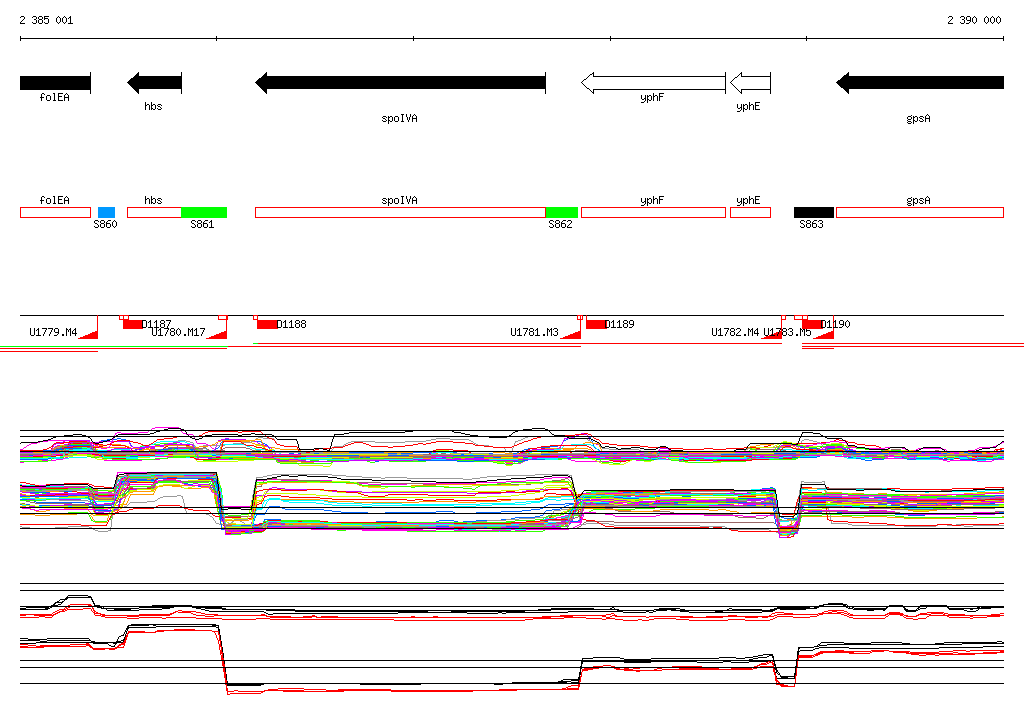Click the D1190 label text
1024x714 pixels.
(835, 324)
